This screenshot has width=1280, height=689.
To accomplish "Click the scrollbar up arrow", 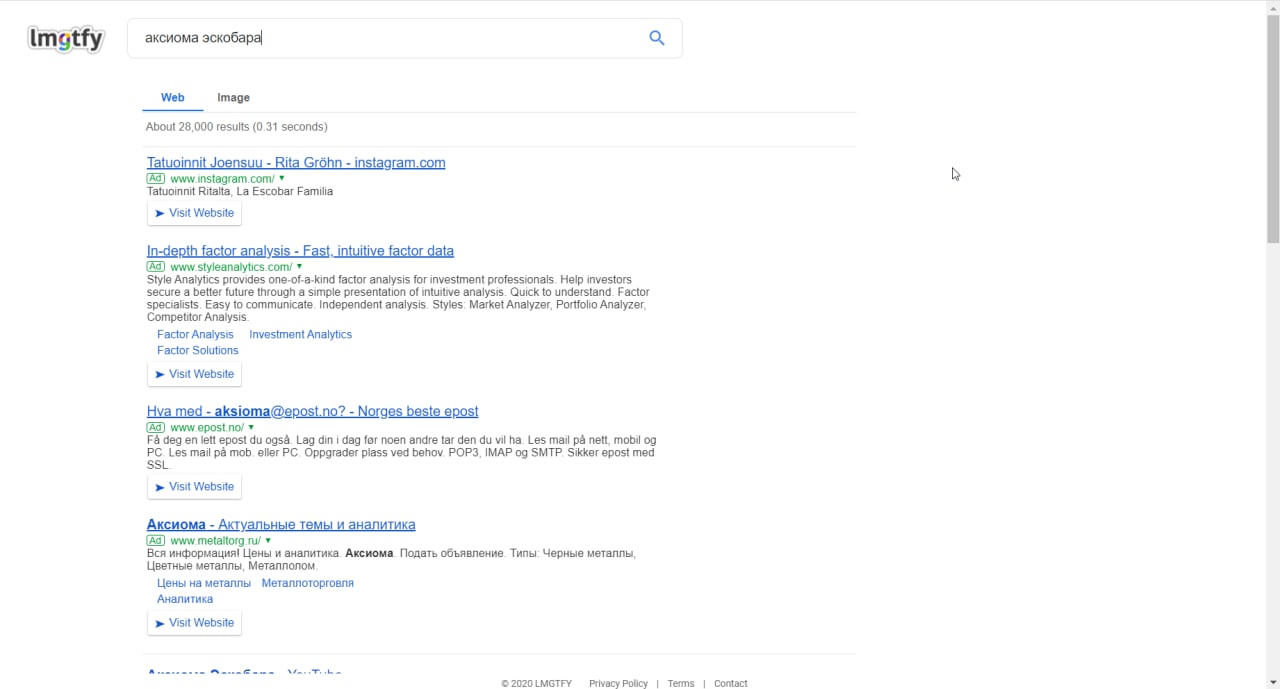I will [1273, 7].
